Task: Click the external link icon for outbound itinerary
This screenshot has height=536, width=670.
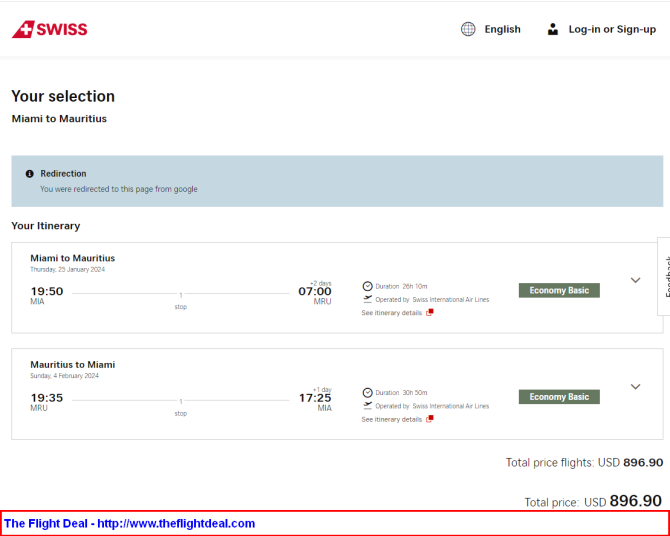Action: [429, 312]
